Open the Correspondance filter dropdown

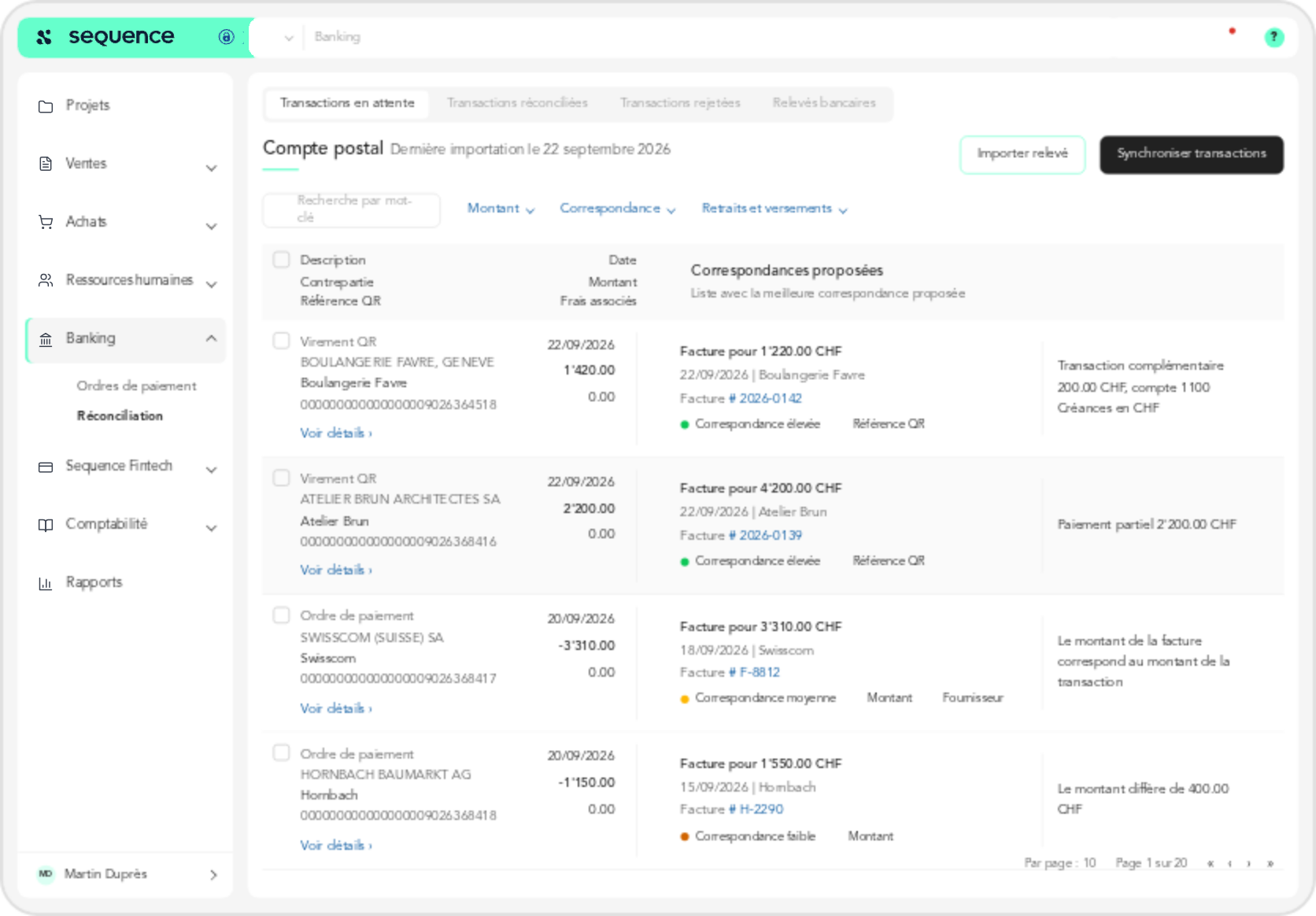coord(617,209)
